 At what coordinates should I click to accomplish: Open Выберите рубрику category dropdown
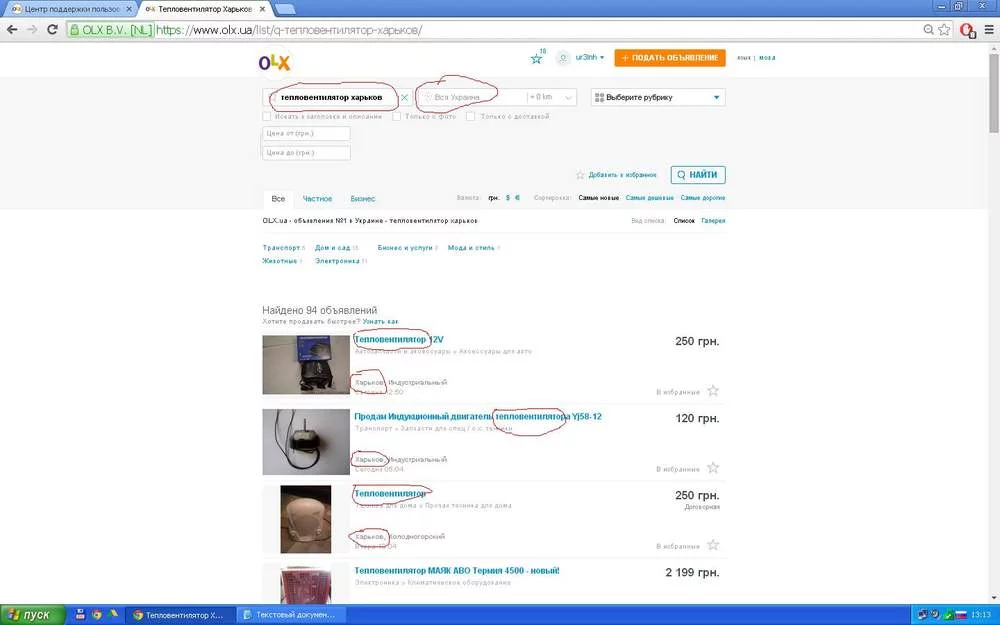pyautogui.click(x=658, y=97)
